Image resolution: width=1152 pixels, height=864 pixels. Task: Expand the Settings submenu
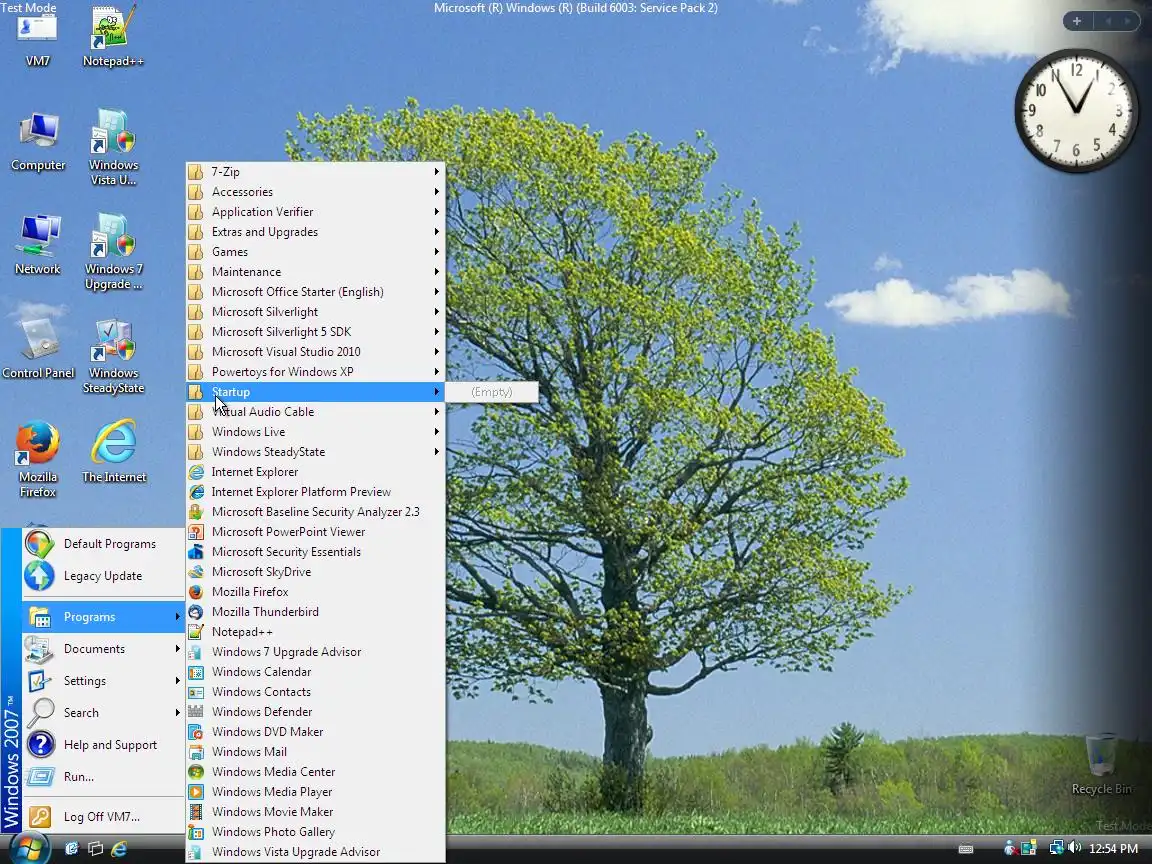(103, 680)
